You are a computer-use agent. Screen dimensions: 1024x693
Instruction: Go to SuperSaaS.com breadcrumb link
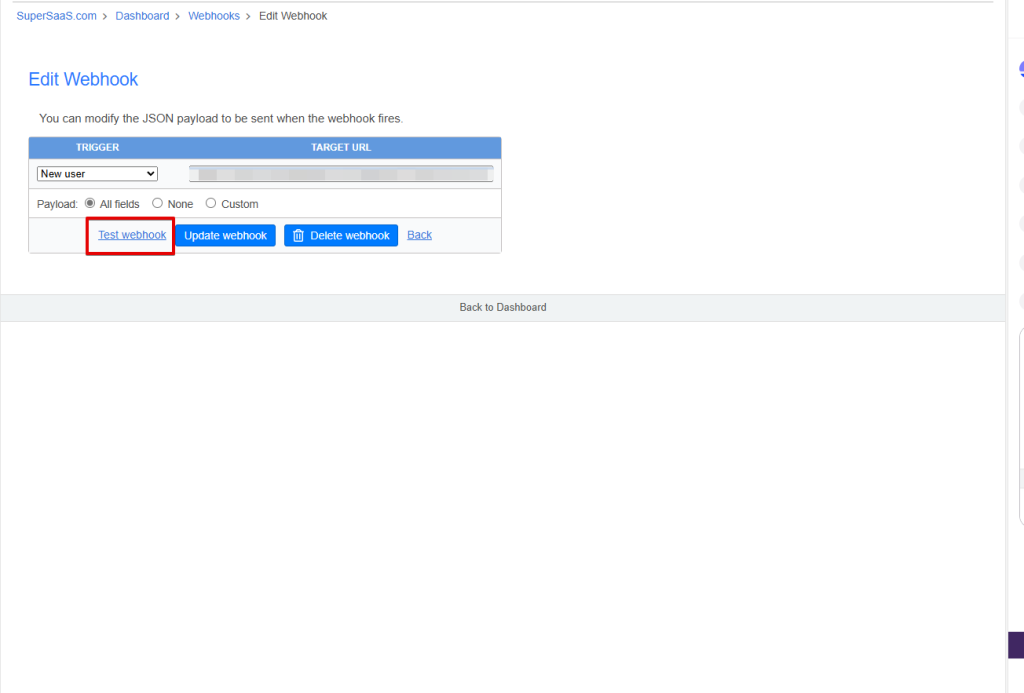click(x=56, y=16)
